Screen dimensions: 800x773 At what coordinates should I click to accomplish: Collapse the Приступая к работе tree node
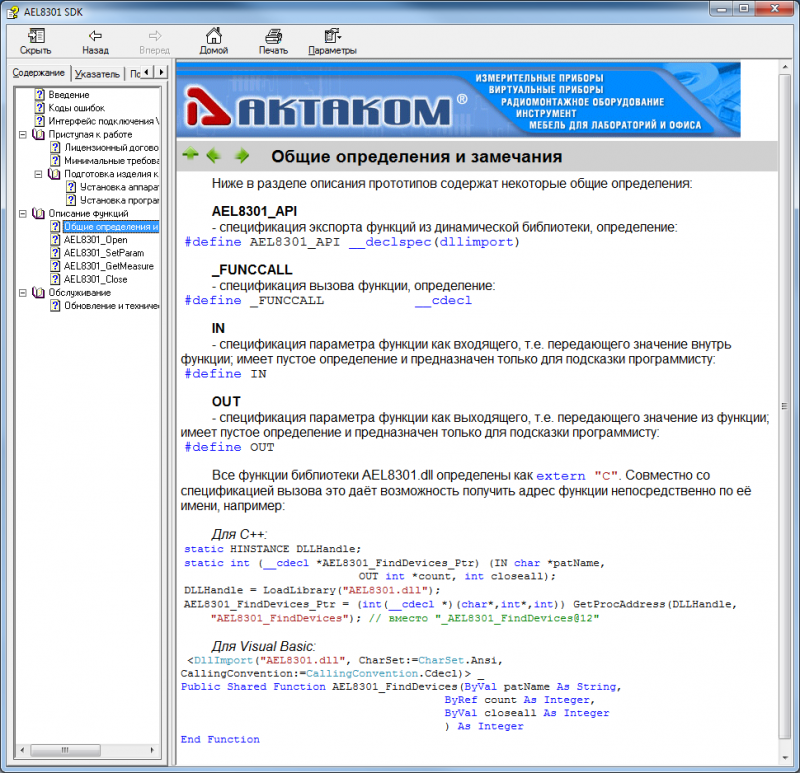pyautogui.click(x=22, y=135)
